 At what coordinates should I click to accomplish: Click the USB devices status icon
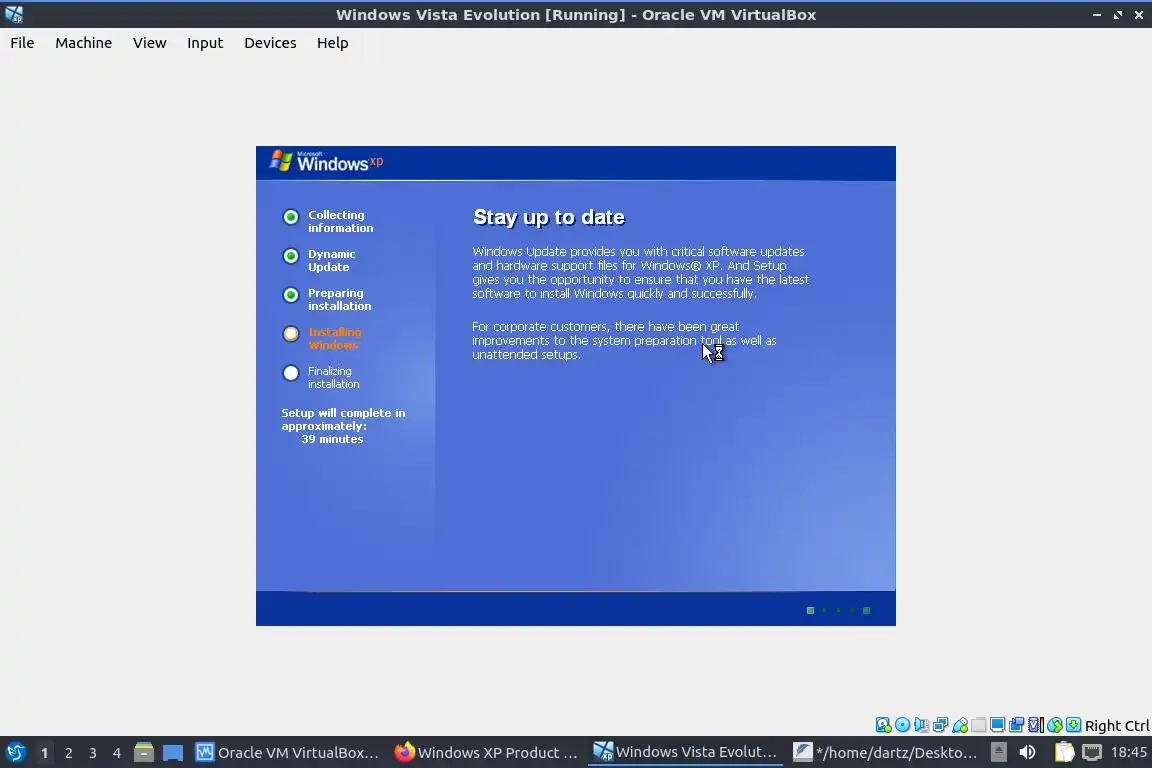tap(960, 725)
